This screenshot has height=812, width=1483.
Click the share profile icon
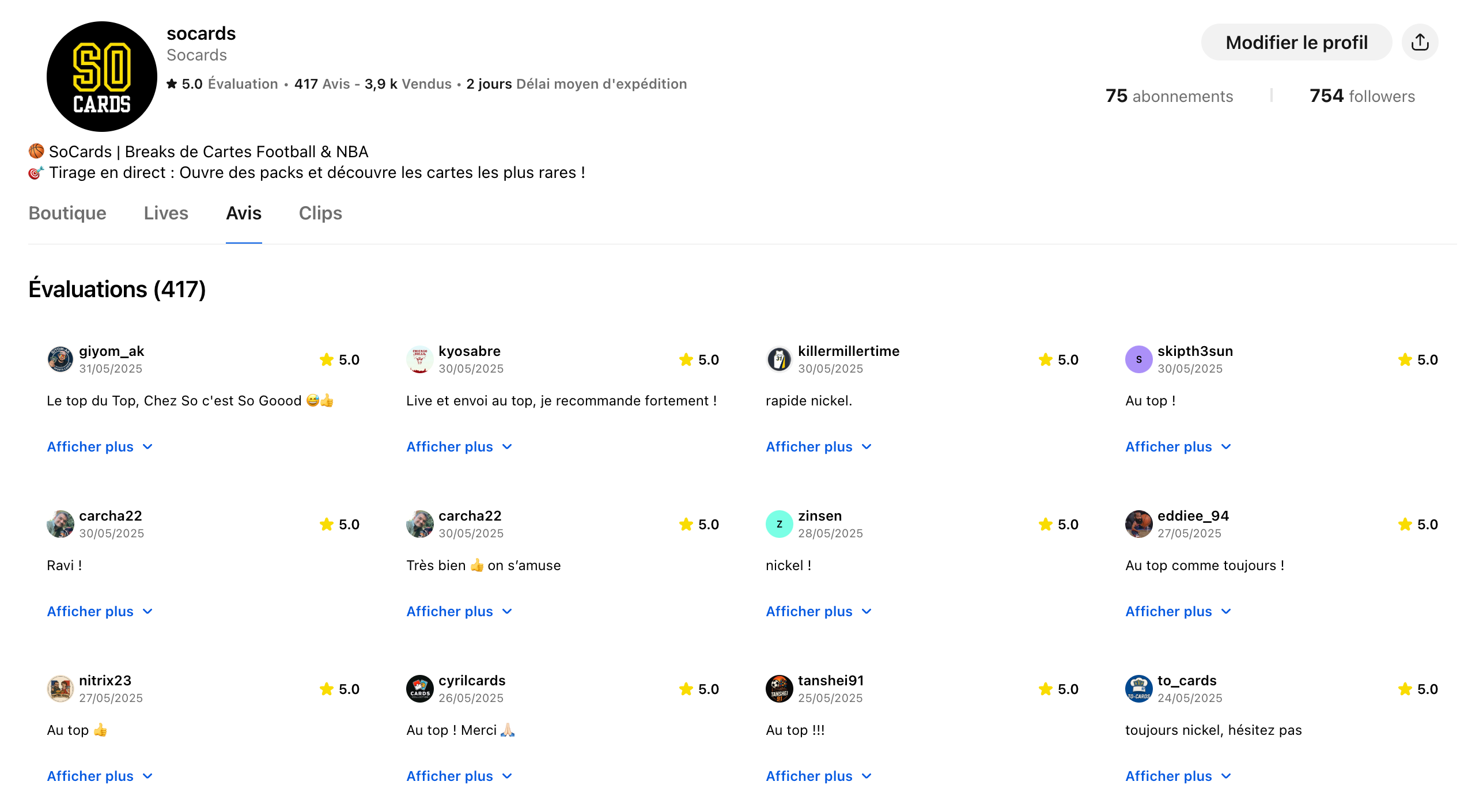click(x=1420, y=42)
